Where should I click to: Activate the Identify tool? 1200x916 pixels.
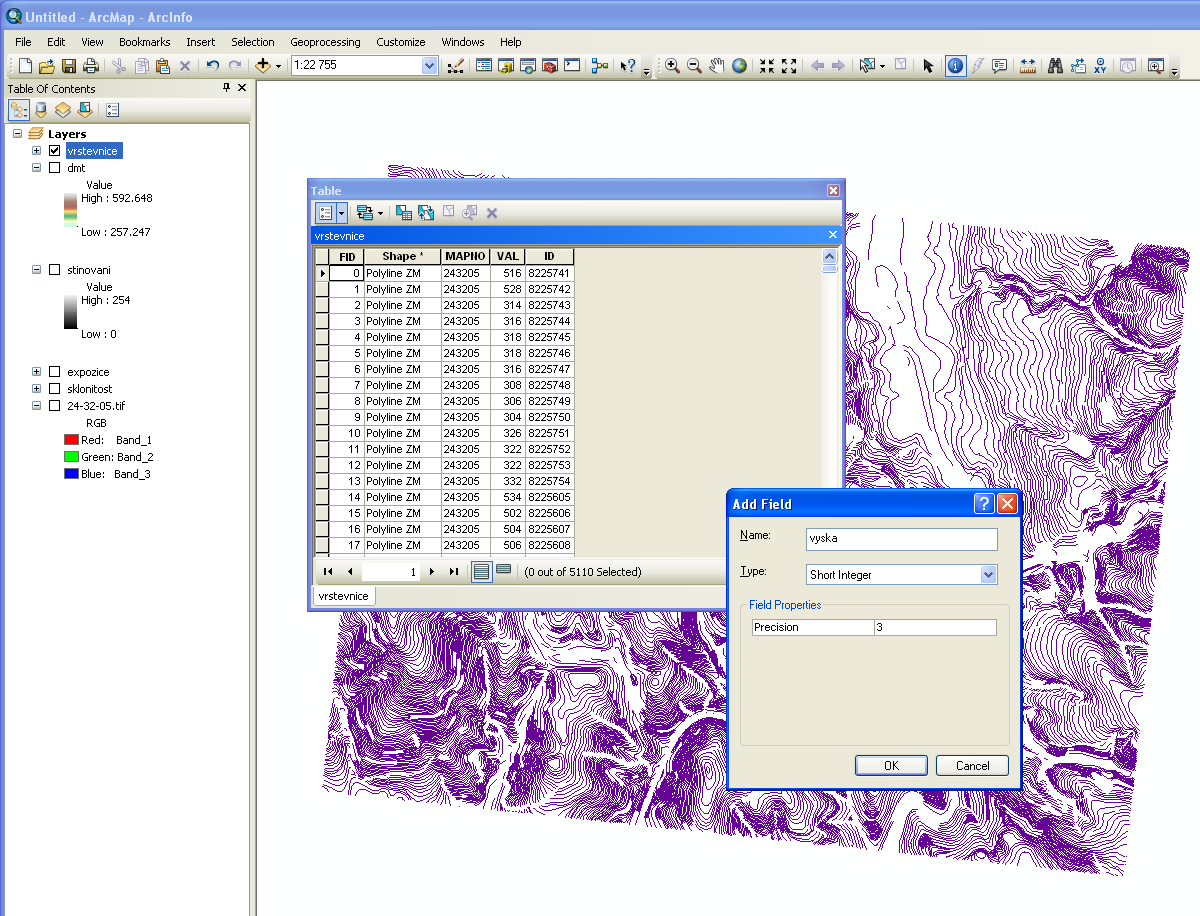(956, 66)
